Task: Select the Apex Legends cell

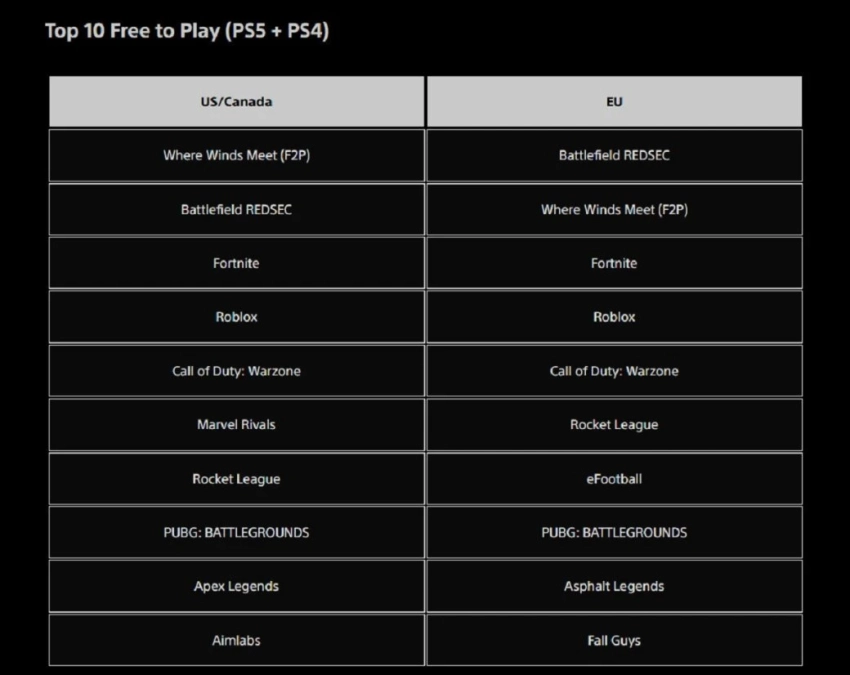Action: pyautogui.click(x=236, y=587)
